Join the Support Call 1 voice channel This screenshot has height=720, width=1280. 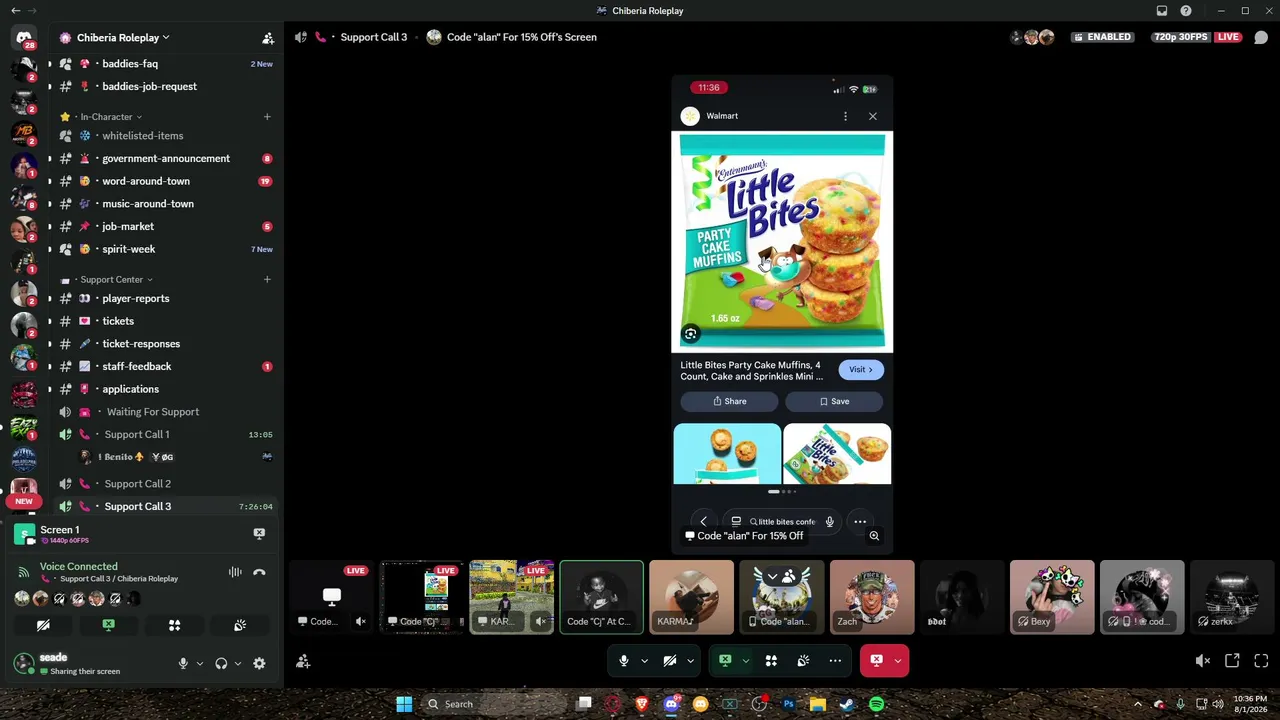(x=166, y=435)
